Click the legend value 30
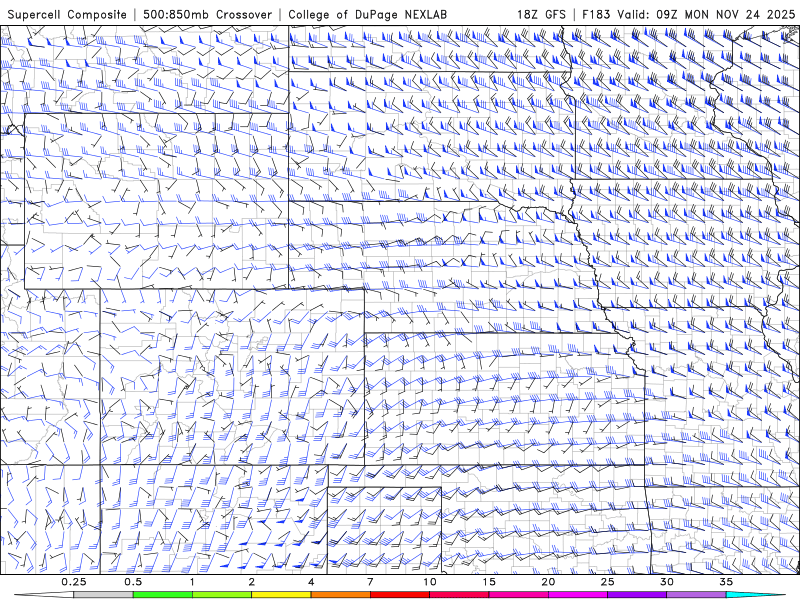Viewport: 800px width, 600px height. click(667, 582)
